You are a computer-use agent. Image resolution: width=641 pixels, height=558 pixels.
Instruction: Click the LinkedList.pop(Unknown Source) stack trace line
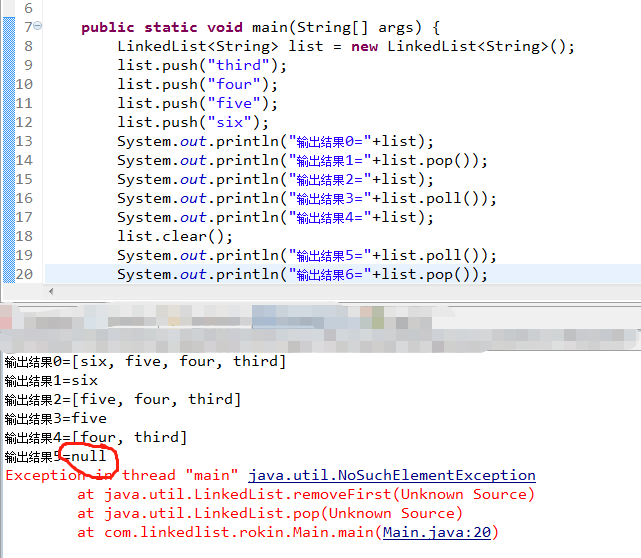click(x=270, y=513)
